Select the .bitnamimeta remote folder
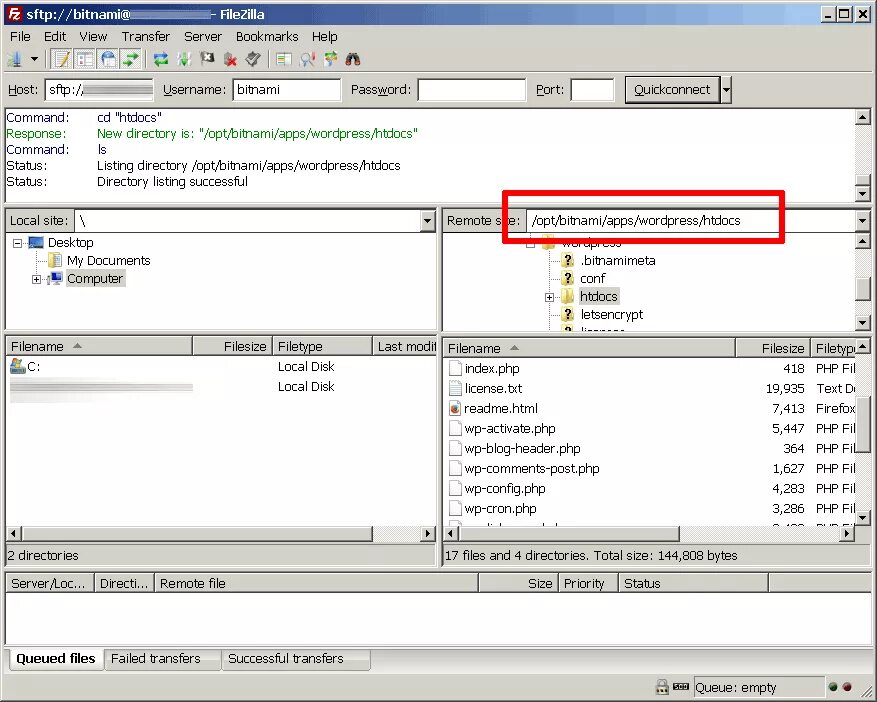 tap(617, 261)
